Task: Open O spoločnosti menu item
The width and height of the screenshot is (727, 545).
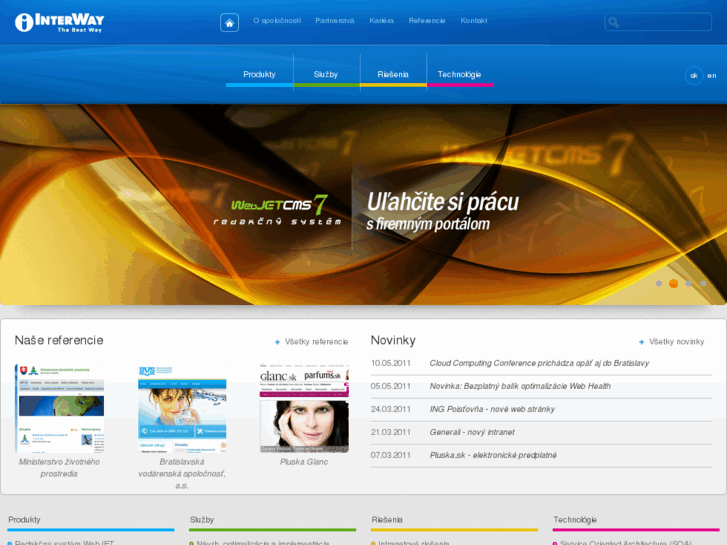Action: click(277, 21)
